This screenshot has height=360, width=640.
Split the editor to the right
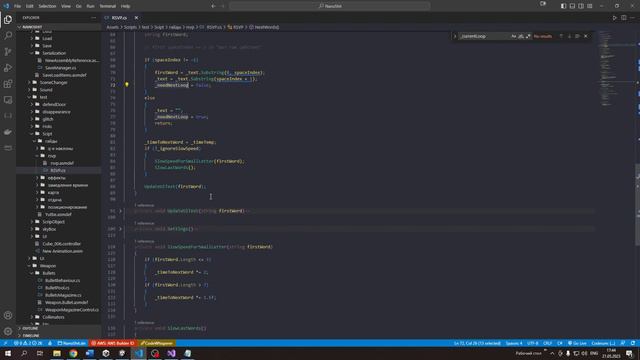[x=624, y=18]
